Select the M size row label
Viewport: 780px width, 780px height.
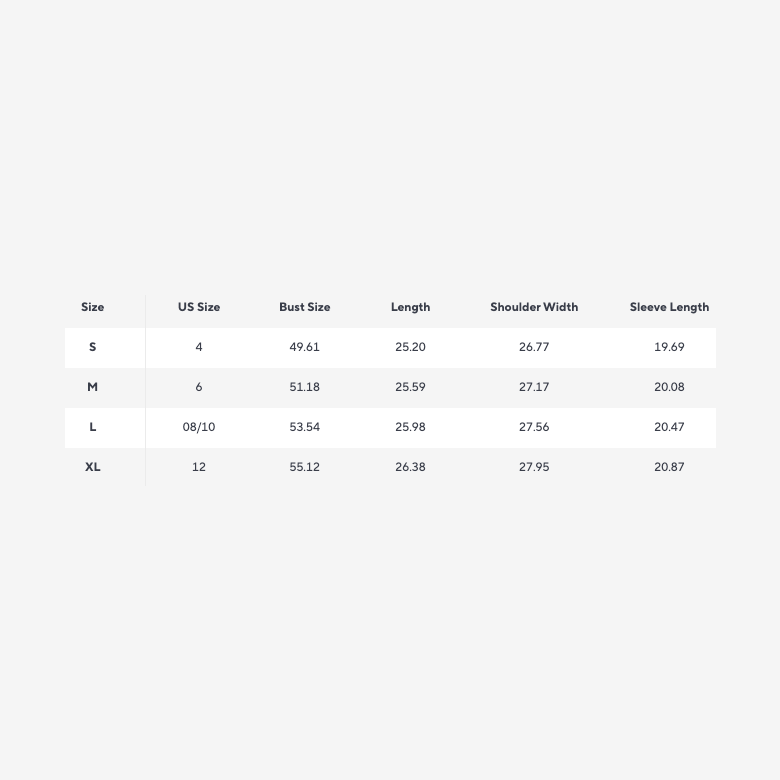[x=93, y=387]
